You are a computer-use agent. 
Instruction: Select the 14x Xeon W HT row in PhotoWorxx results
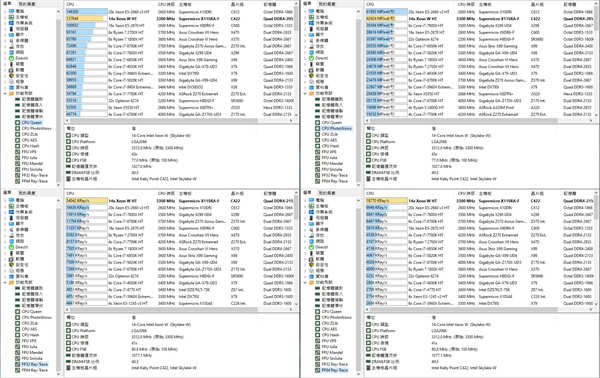480,18
